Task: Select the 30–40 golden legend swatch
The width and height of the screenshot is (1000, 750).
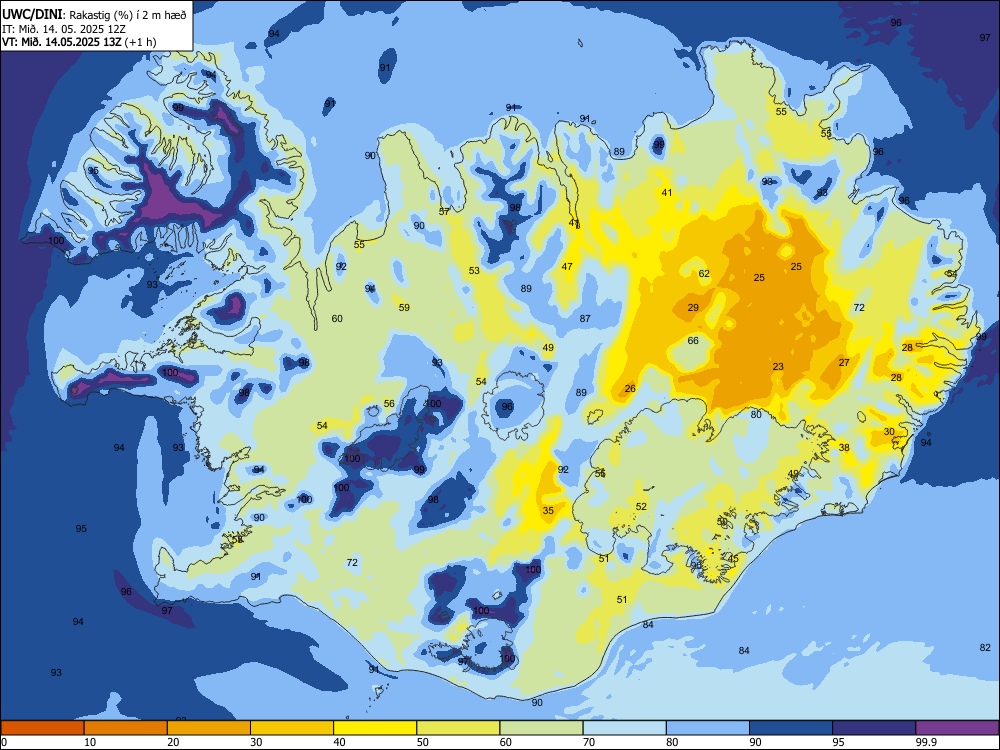Action: (x=292, y=728)
